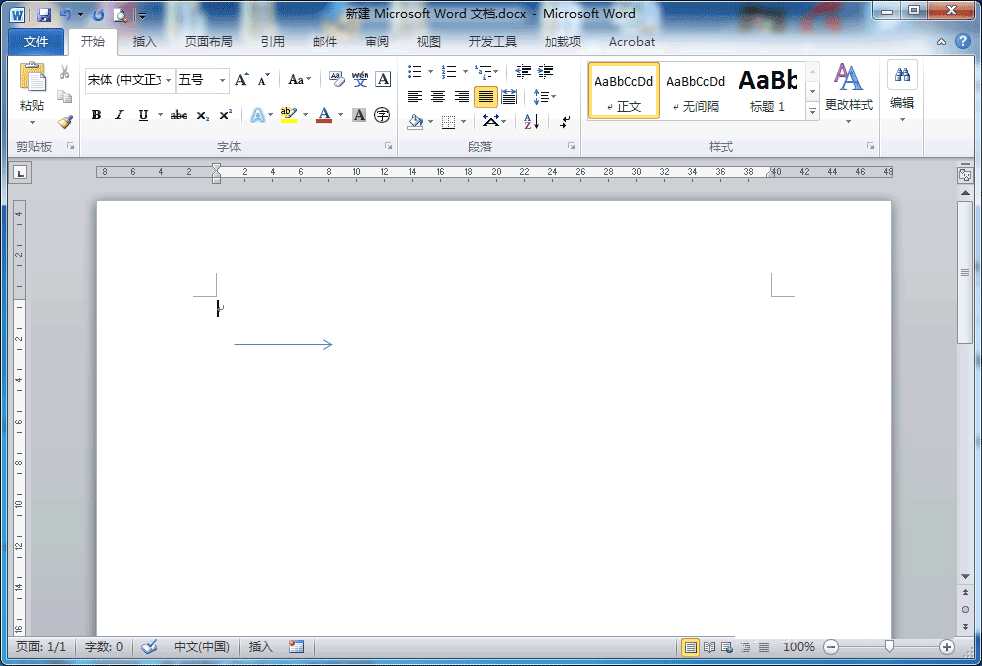Click the Sort A-Z icon

532,122
